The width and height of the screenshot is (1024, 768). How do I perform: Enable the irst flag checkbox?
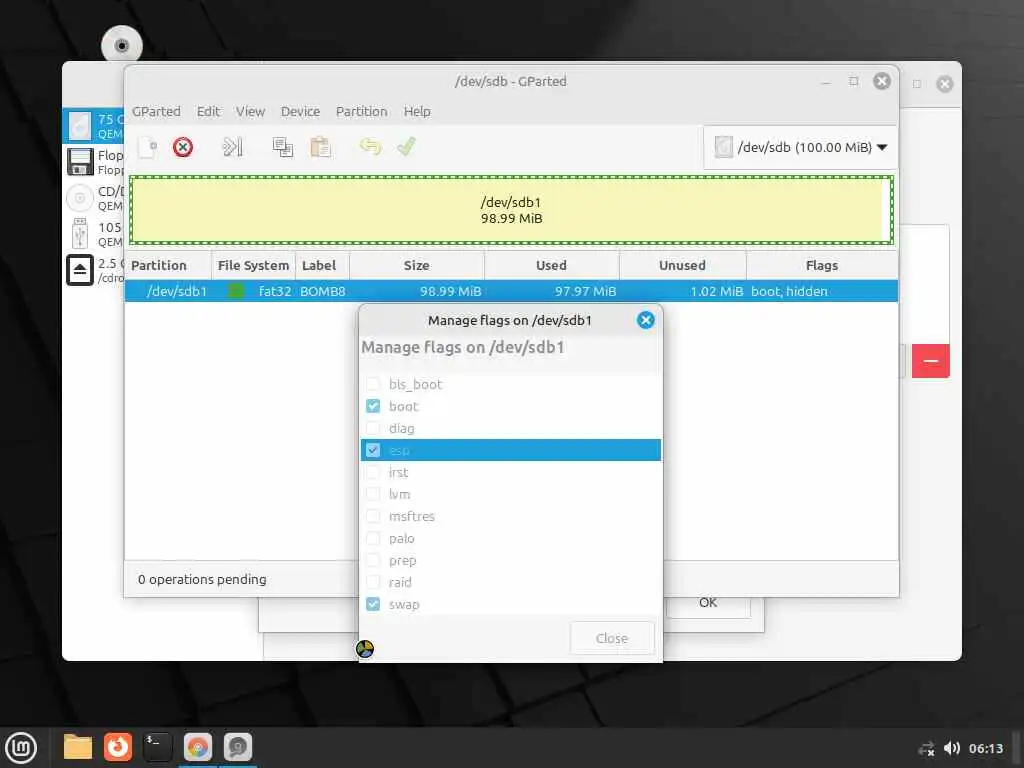pos(373,472)
